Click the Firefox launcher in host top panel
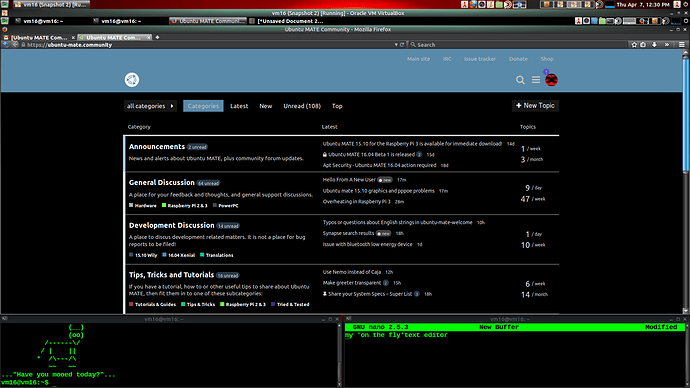The width and height of the screenshot is (690, 388). click(x=473, y=4)
